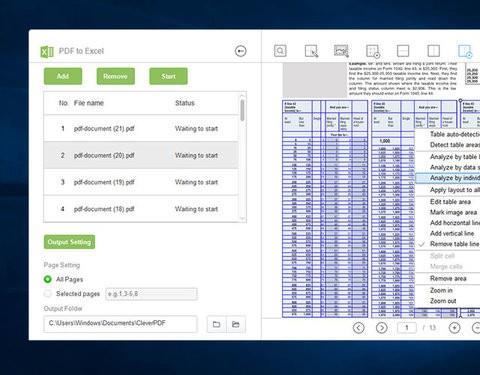Click the back arrow circle icon

(x=241, y=51)
